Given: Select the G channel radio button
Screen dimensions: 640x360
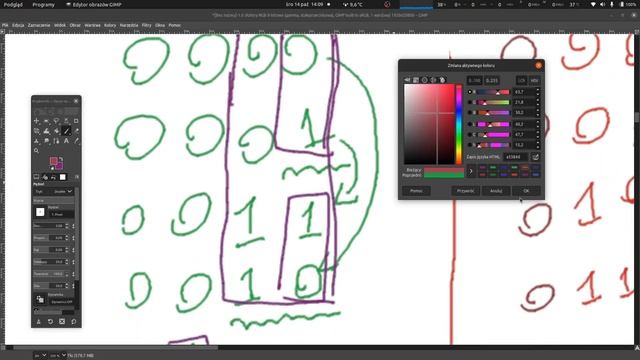Looking at the screenshot, I should pos(470,102).
